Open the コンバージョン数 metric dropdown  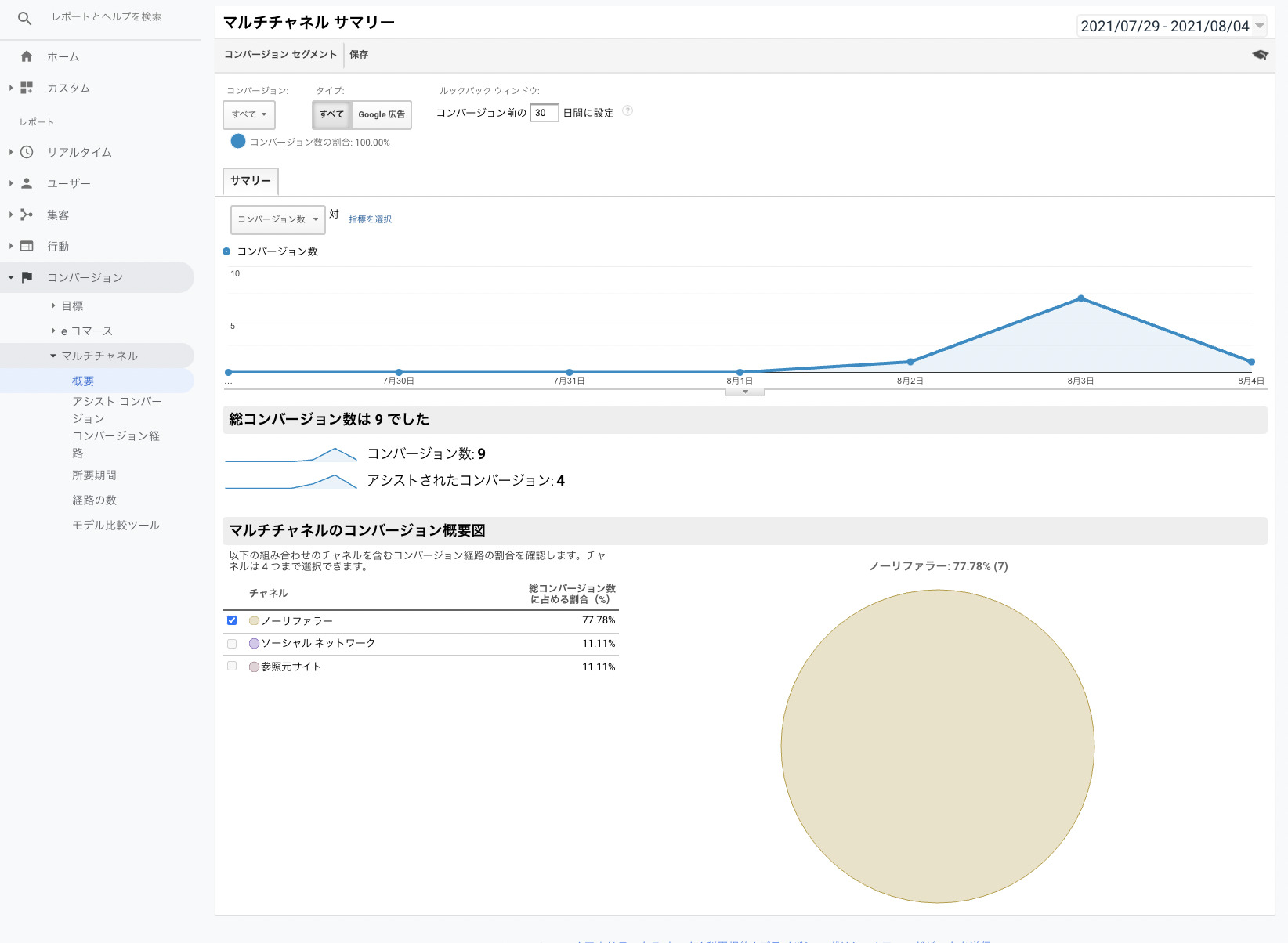(x=277, y=219)
